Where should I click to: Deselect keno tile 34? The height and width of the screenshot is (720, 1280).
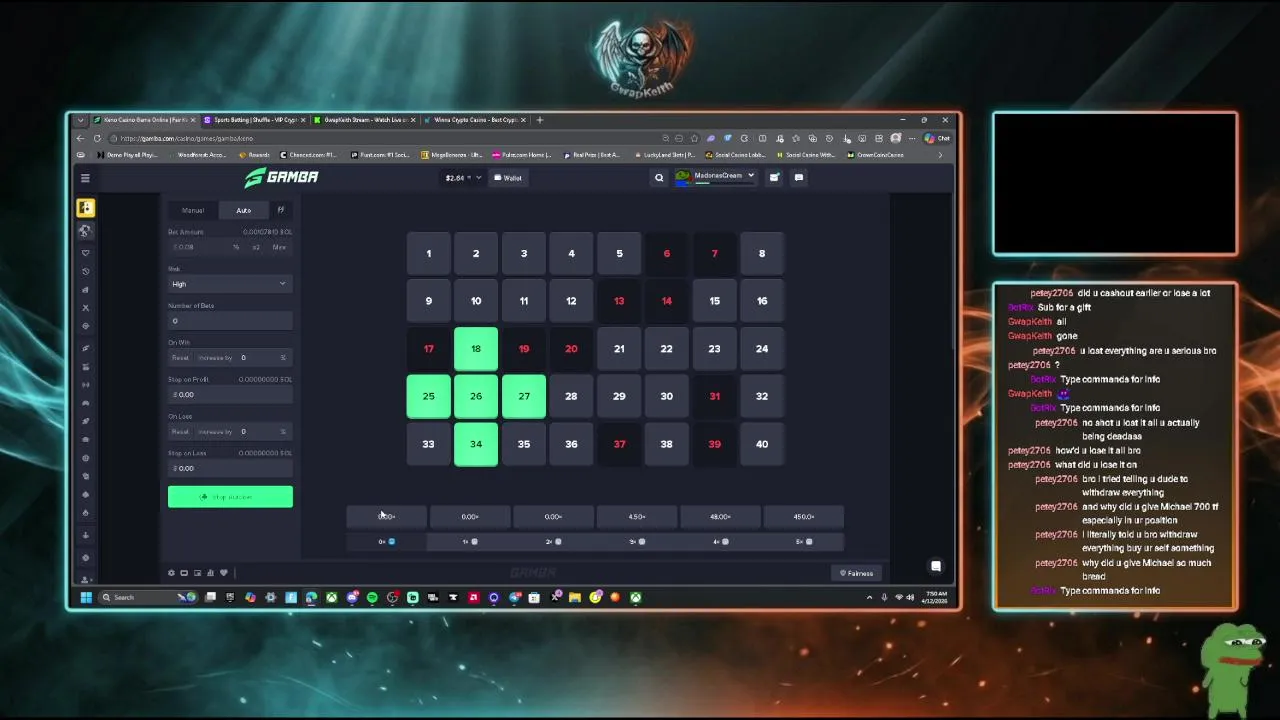[476, 444]
